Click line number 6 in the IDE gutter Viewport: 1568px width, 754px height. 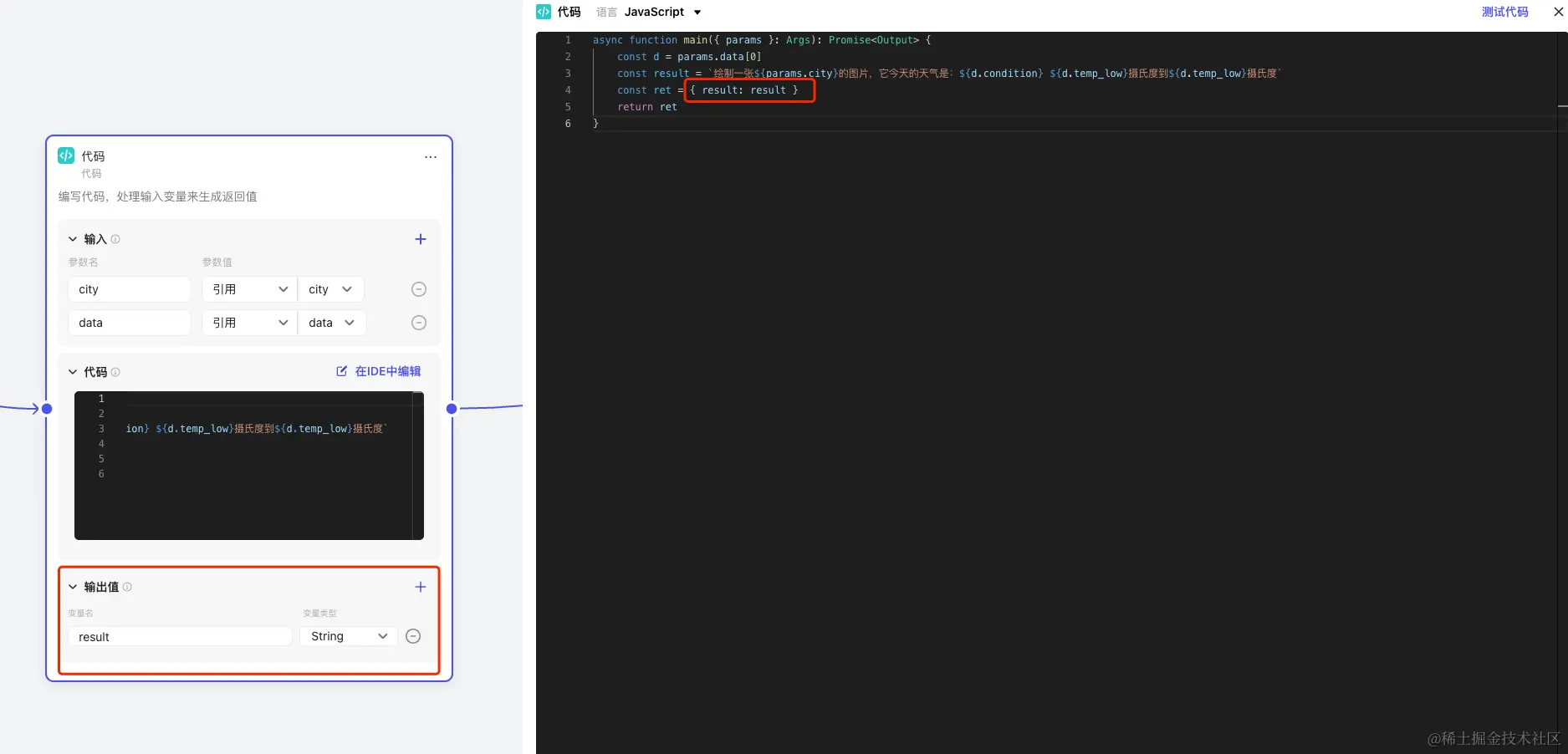pos(568,124)
